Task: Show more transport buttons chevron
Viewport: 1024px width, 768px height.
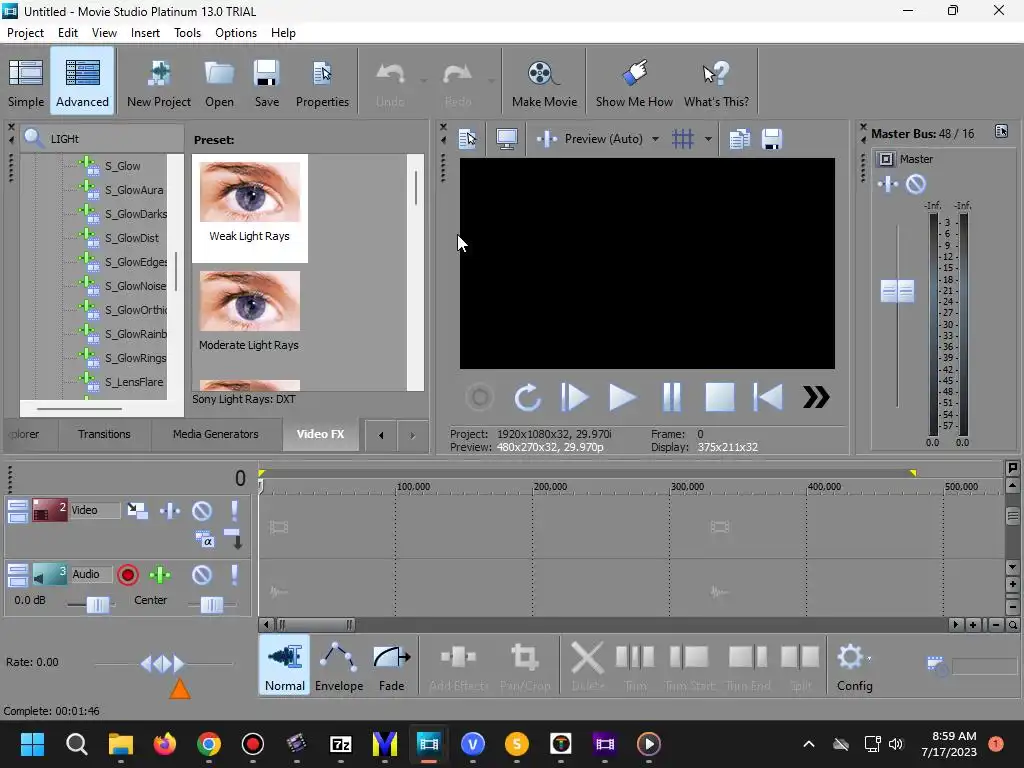Action: [x=816, y=397]
